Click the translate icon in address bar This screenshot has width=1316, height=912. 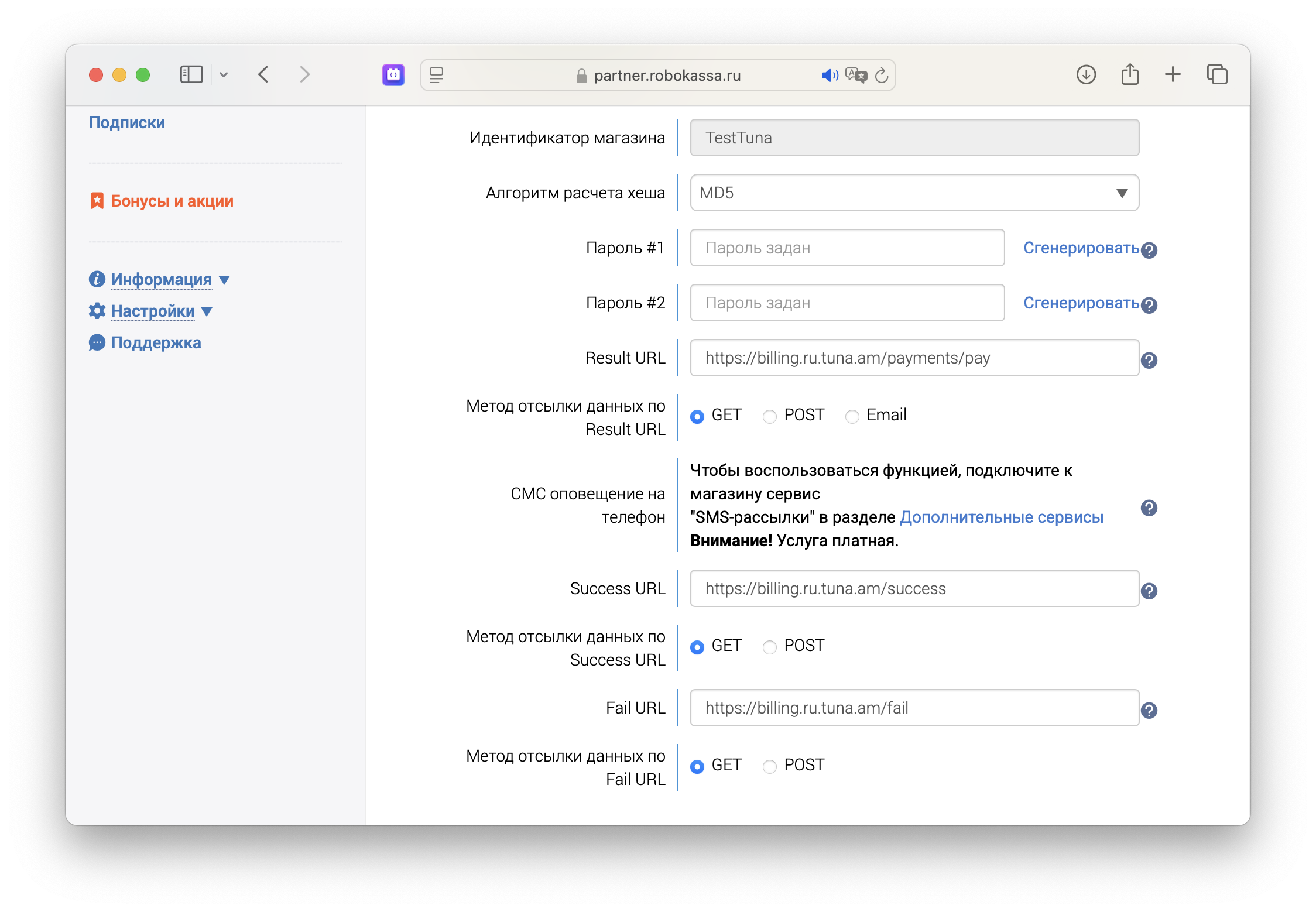[855, 76]
